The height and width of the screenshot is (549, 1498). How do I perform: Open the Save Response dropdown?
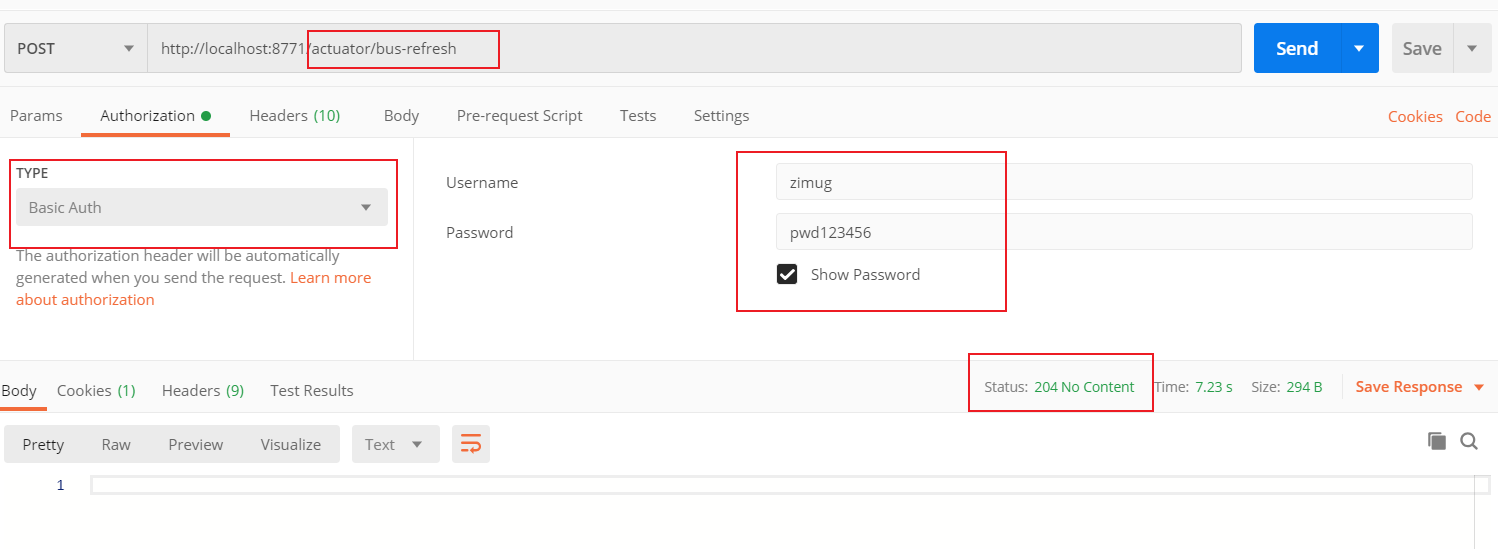pos(1419,387)
